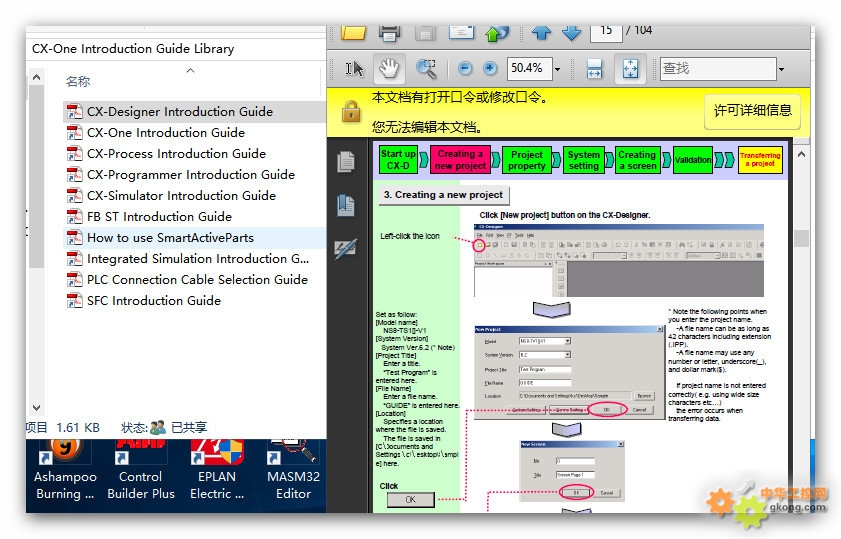
Task: Choose the text selection cursor tool
Action: pos(354,69)
